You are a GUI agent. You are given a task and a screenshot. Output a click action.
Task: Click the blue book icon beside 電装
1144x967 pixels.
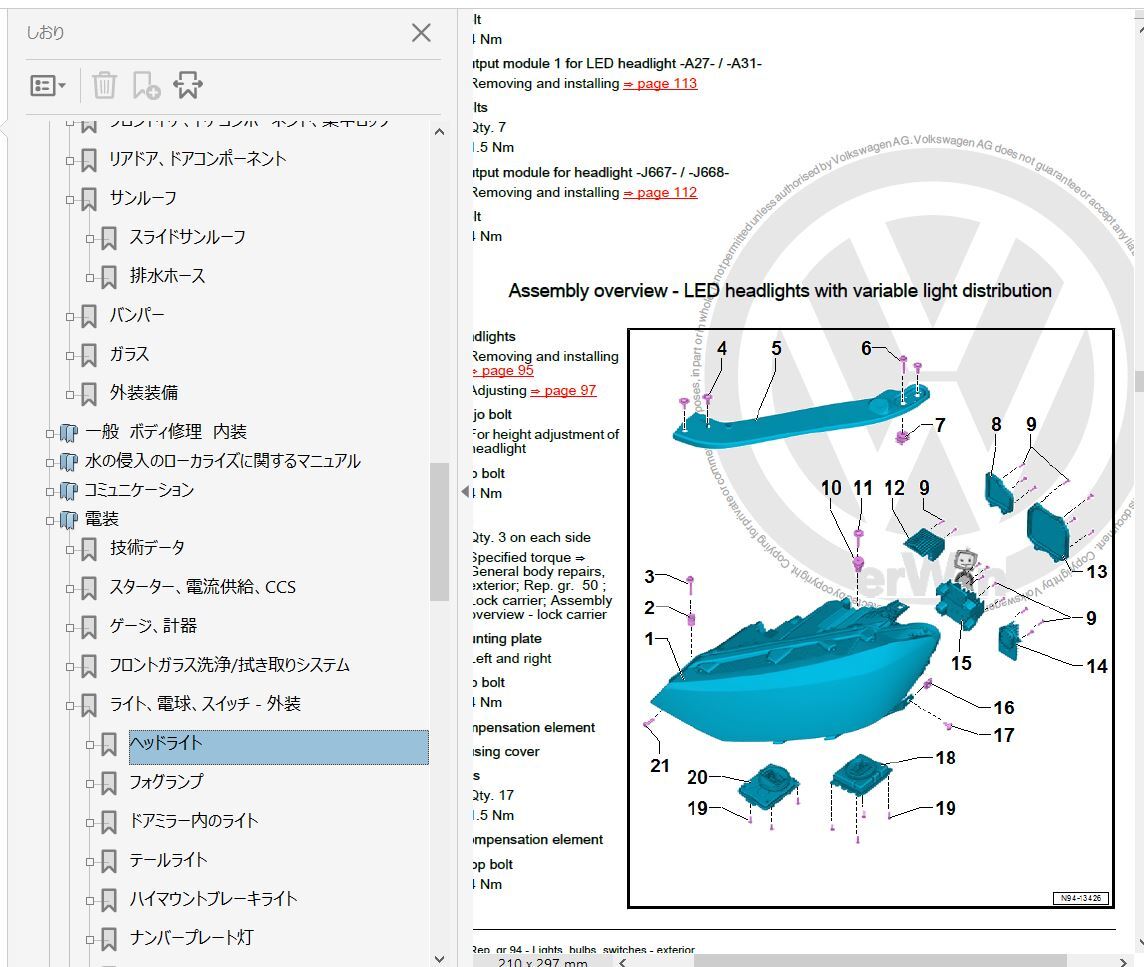pyautogui.click(x=69, y=520)
